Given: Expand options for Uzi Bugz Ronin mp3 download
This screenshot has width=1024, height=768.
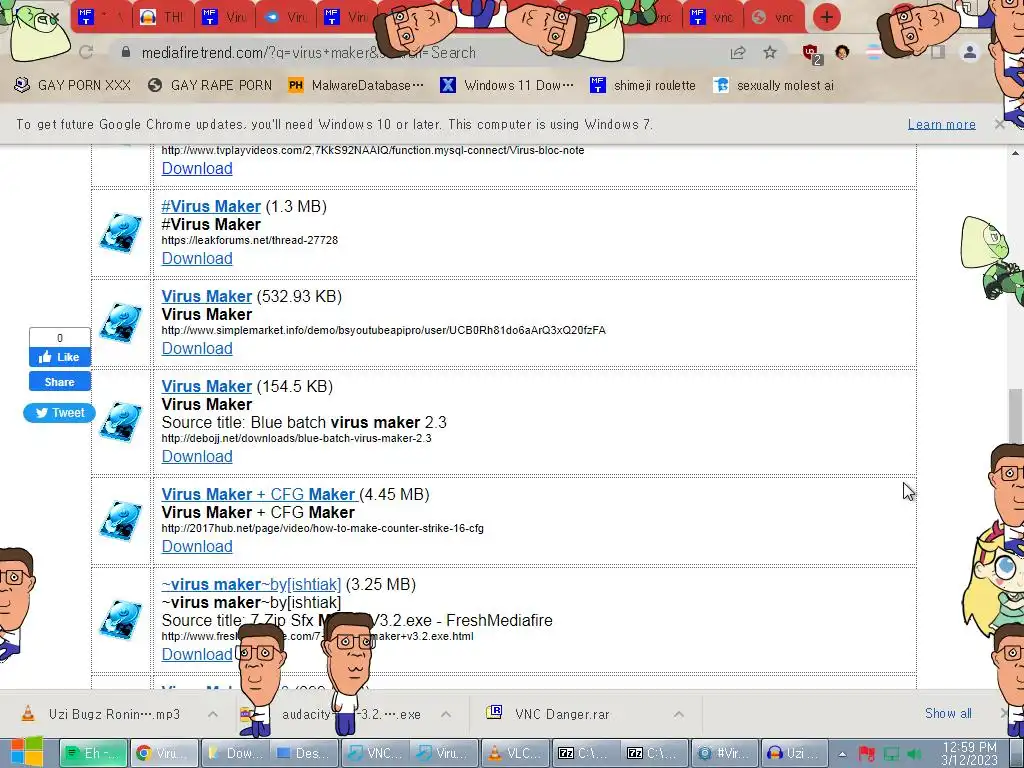Looking at the screenshot, I should [x=212, y=714].
